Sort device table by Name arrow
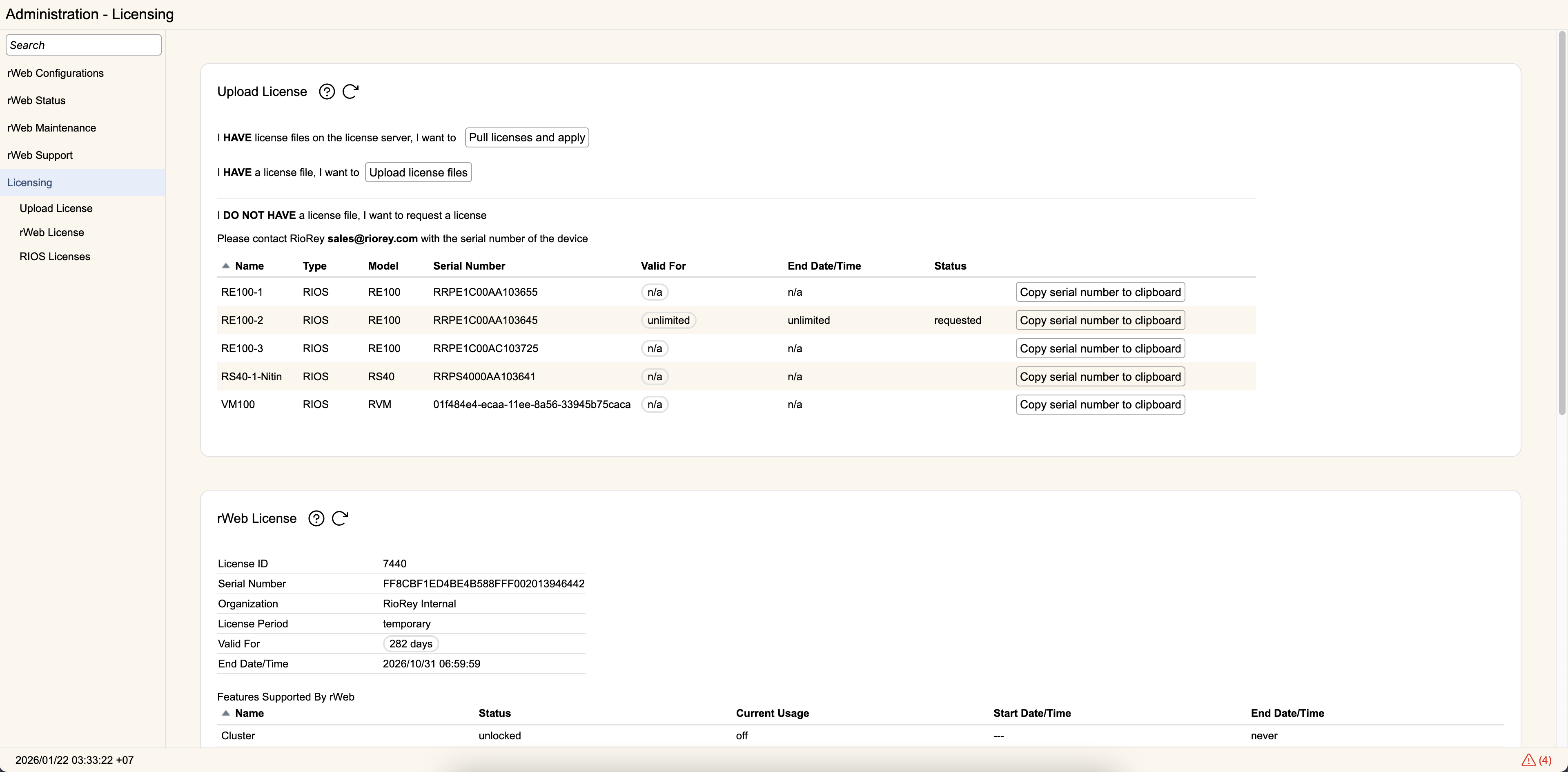1568x772 pixels. click(226, 266)
